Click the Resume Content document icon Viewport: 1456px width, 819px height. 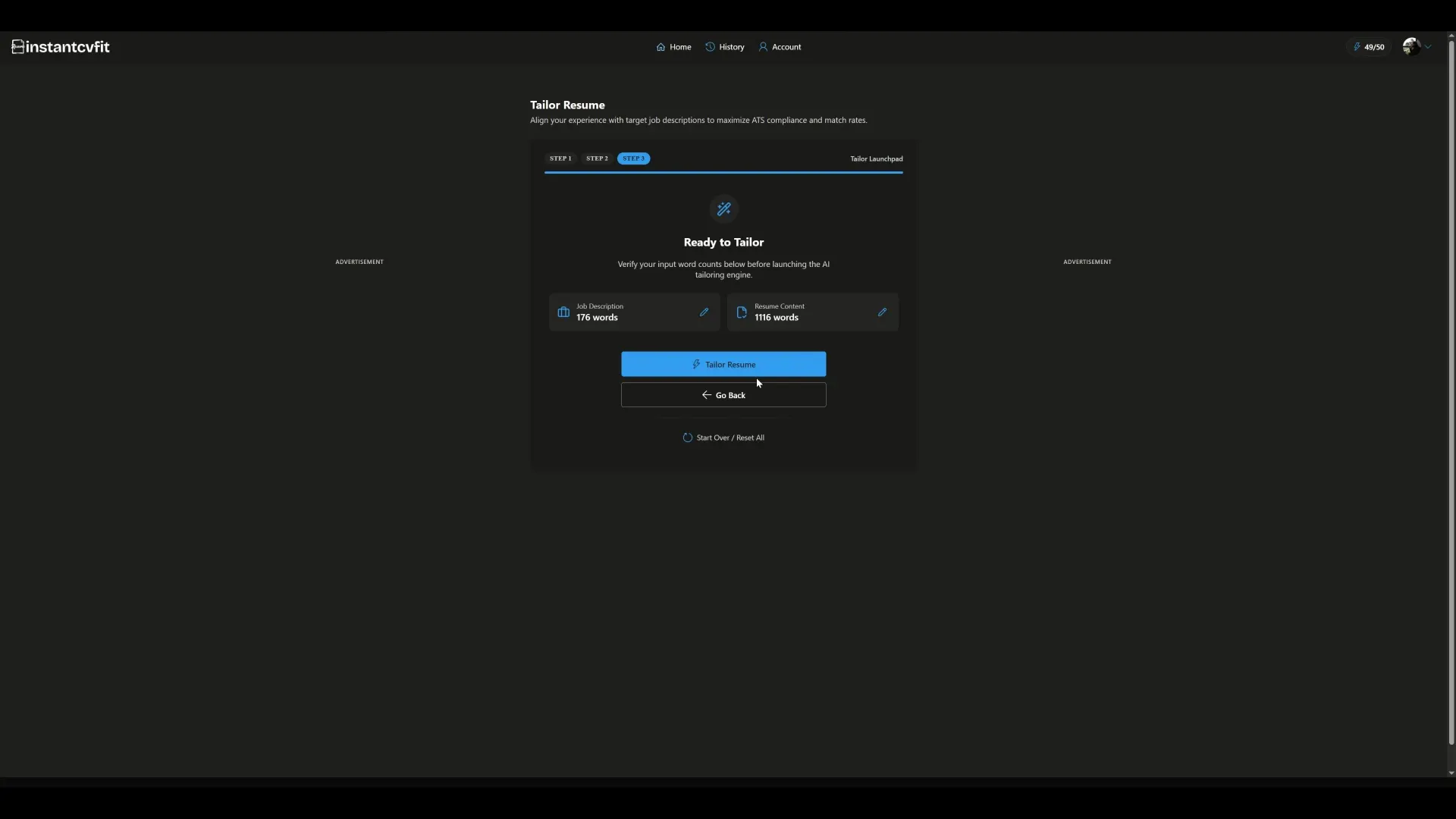point(742,312)
